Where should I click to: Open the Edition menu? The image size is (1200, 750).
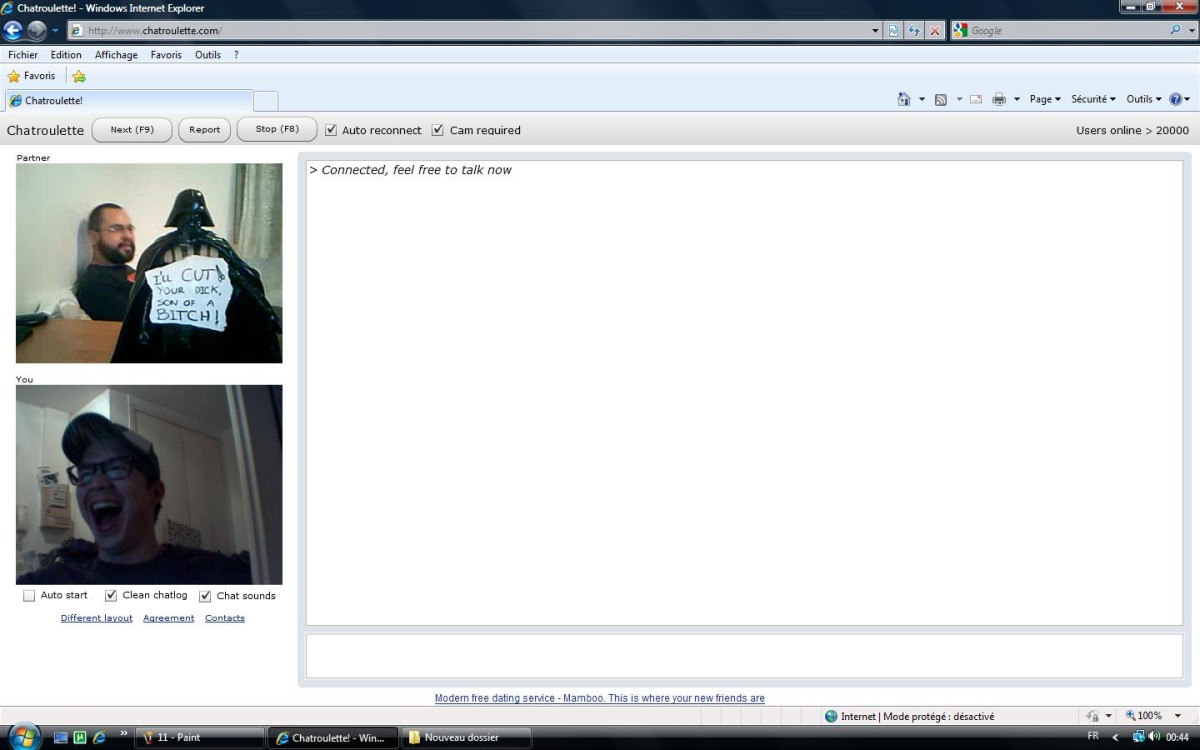point(66,55)
